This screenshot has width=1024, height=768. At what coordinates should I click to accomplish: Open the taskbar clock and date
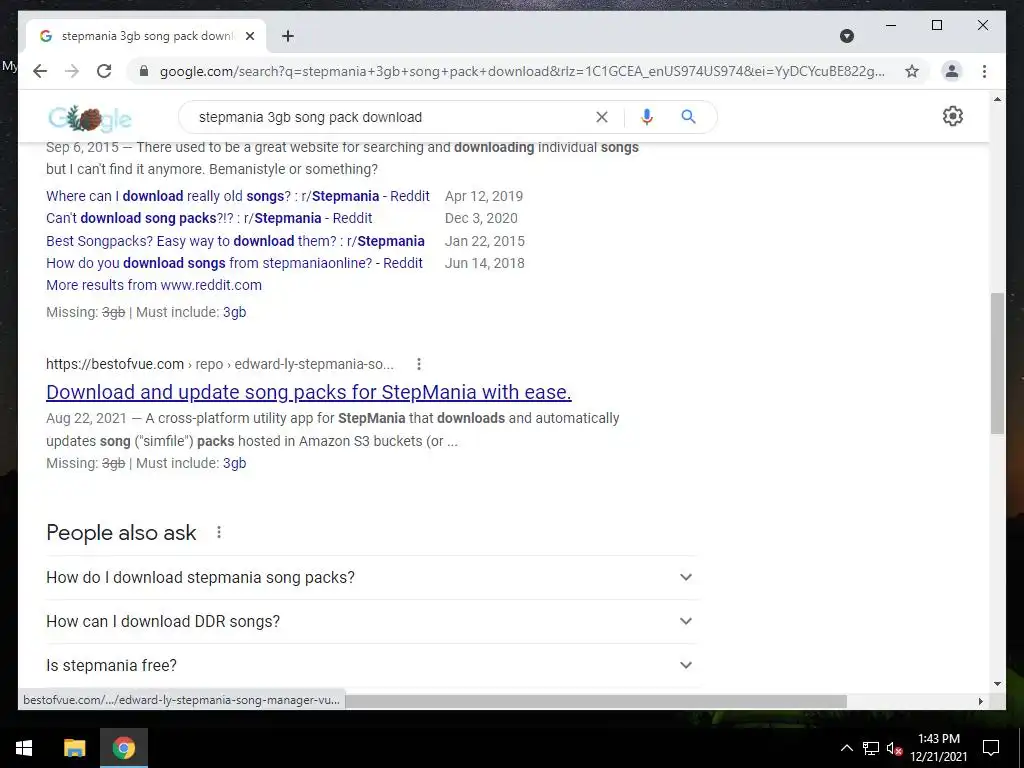coord(939,748)
